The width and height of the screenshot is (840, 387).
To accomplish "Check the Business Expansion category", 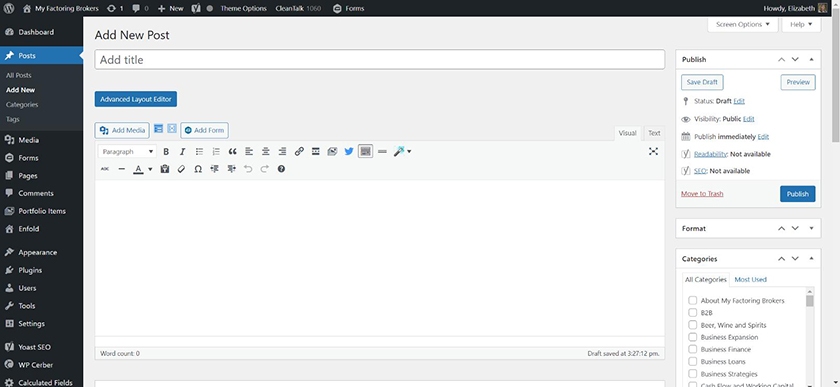I will coord(693,337).
